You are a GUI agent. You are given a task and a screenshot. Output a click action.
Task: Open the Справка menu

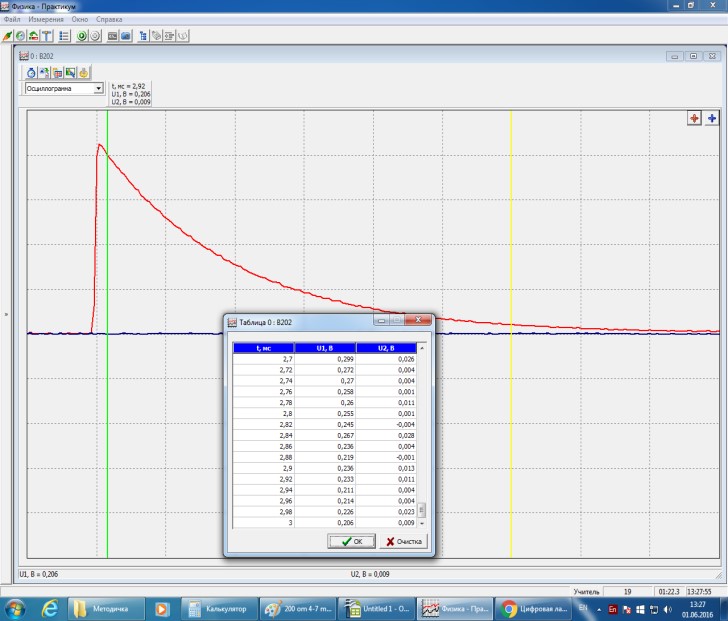[109, 19]
